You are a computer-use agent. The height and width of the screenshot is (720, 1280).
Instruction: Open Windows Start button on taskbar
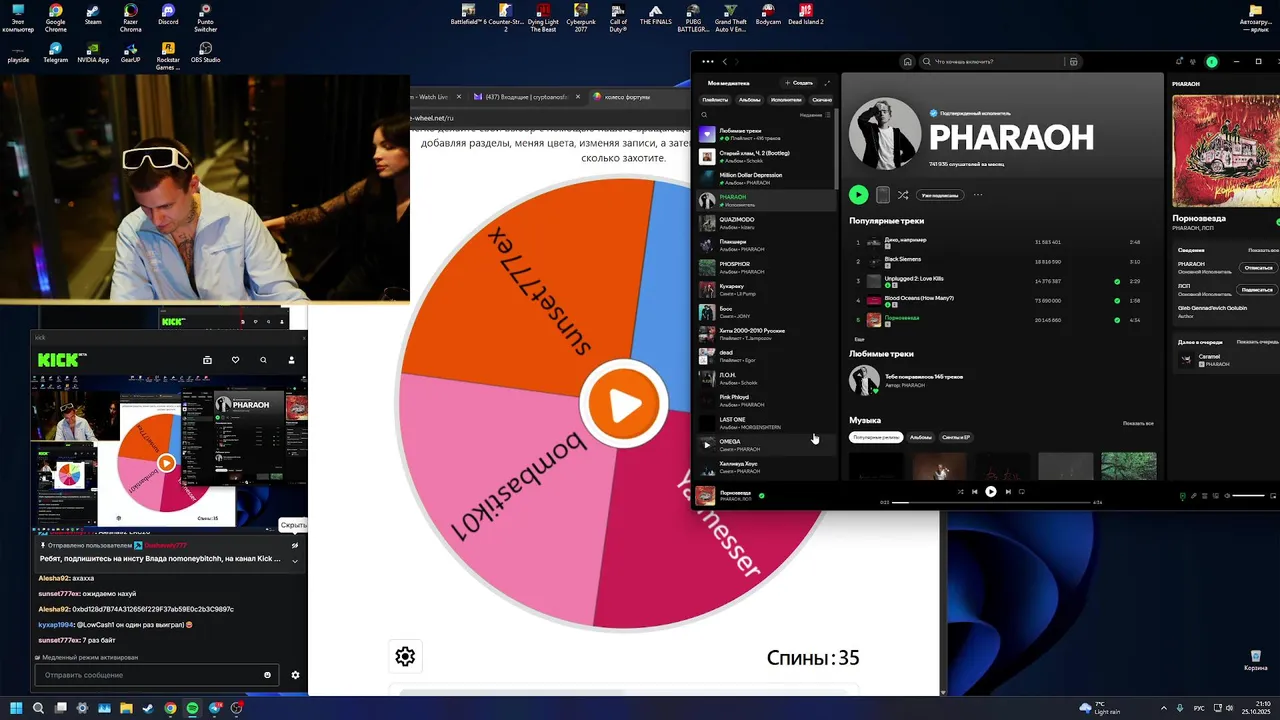coord(17,708)
